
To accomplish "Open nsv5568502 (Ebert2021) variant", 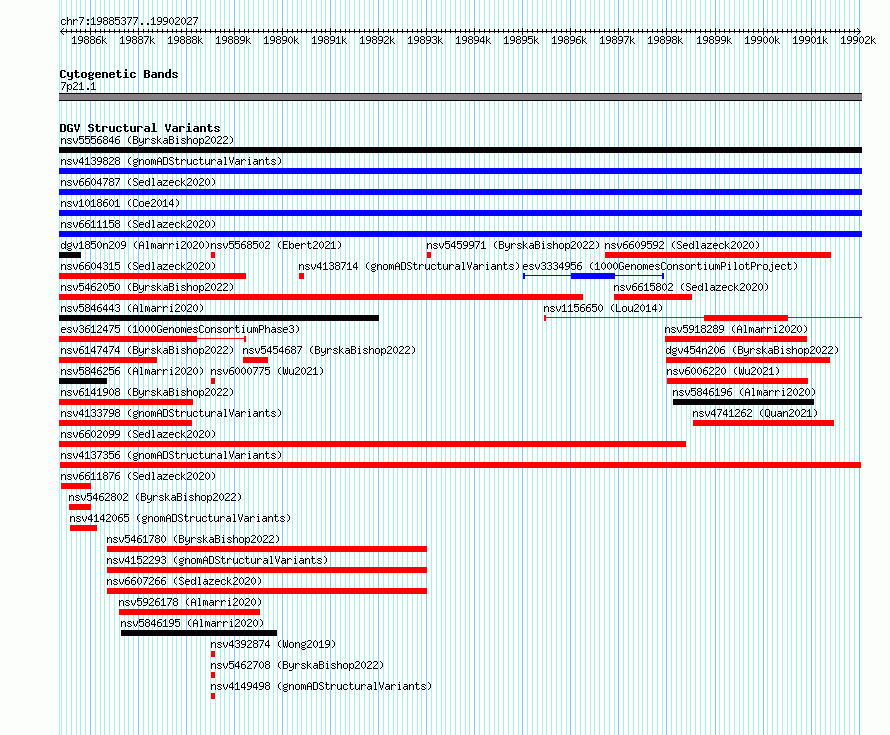I will [276, 245].
